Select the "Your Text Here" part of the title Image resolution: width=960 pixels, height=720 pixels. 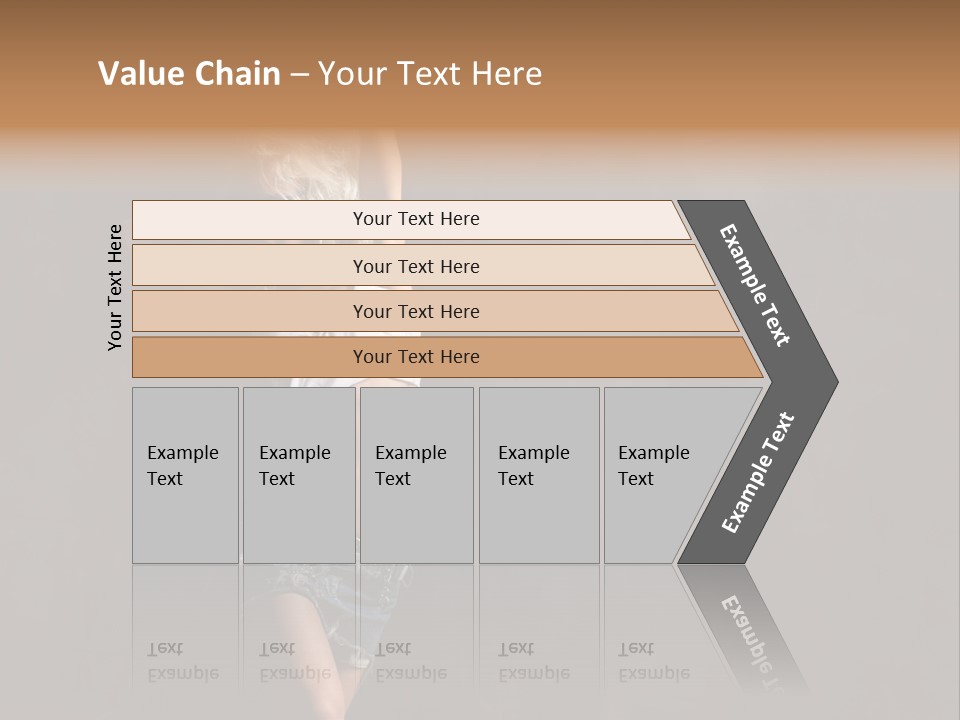coord(430,74)
